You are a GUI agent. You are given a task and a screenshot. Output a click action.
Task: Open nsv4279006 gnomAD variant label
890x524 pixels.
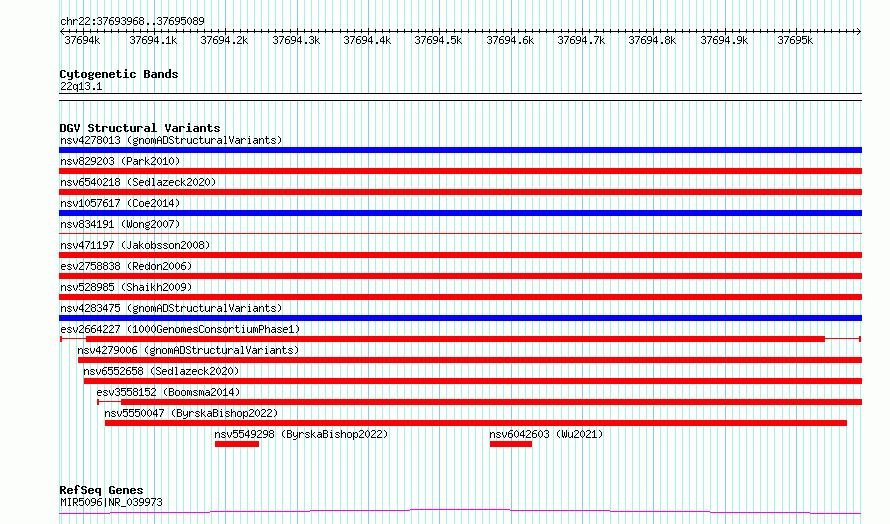188,350
